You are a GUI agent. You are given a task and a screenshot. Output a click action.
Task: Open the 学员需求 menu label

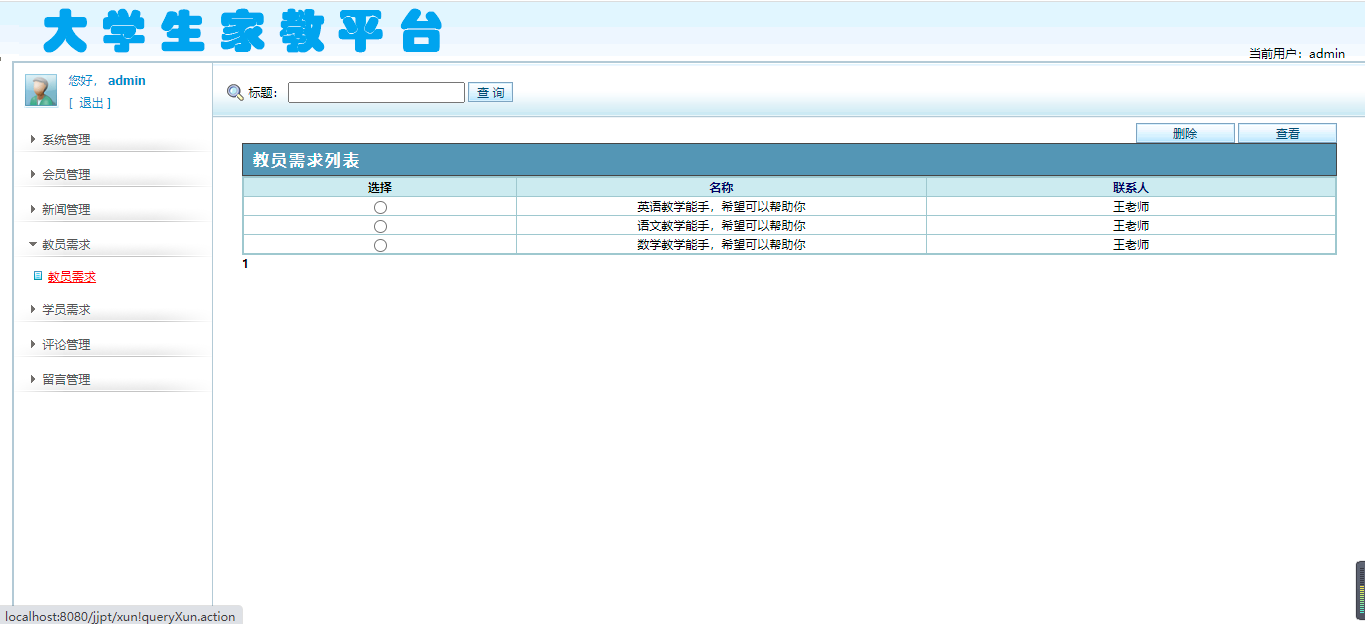[66, 310]
